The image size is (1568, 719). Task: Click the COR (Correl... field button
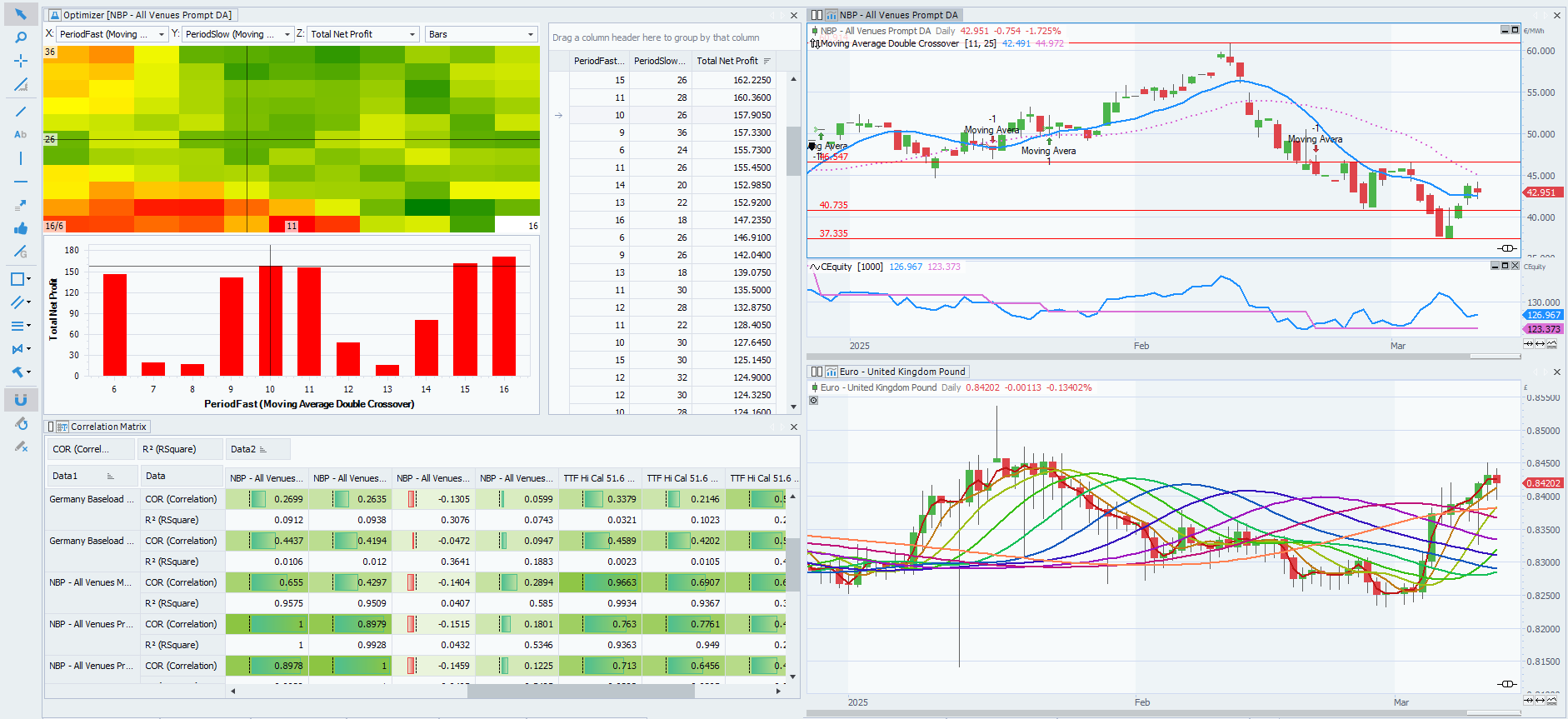click(x=90, y=449)
